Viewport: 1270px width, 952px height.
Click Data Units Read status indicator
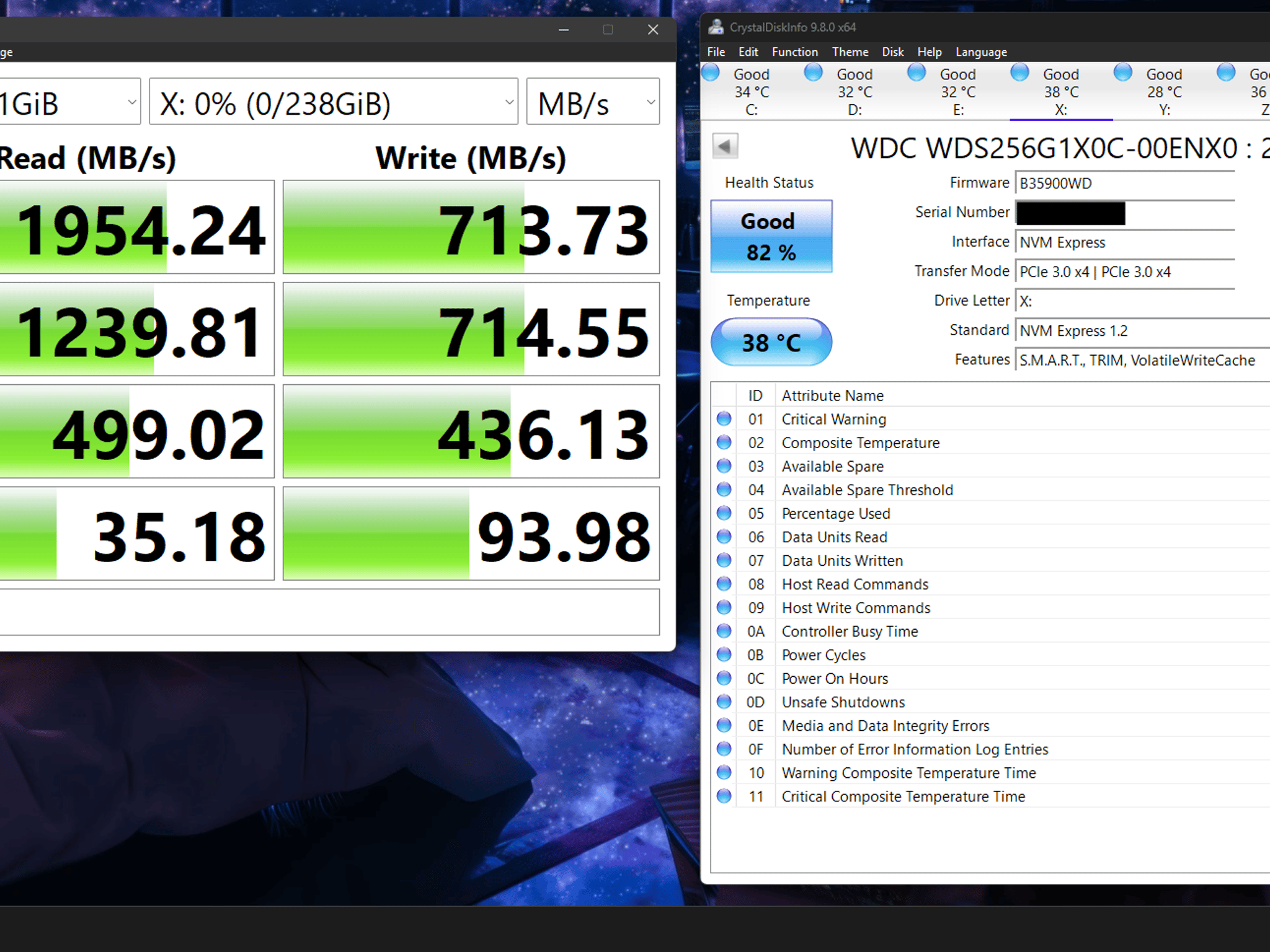(724, 537)
